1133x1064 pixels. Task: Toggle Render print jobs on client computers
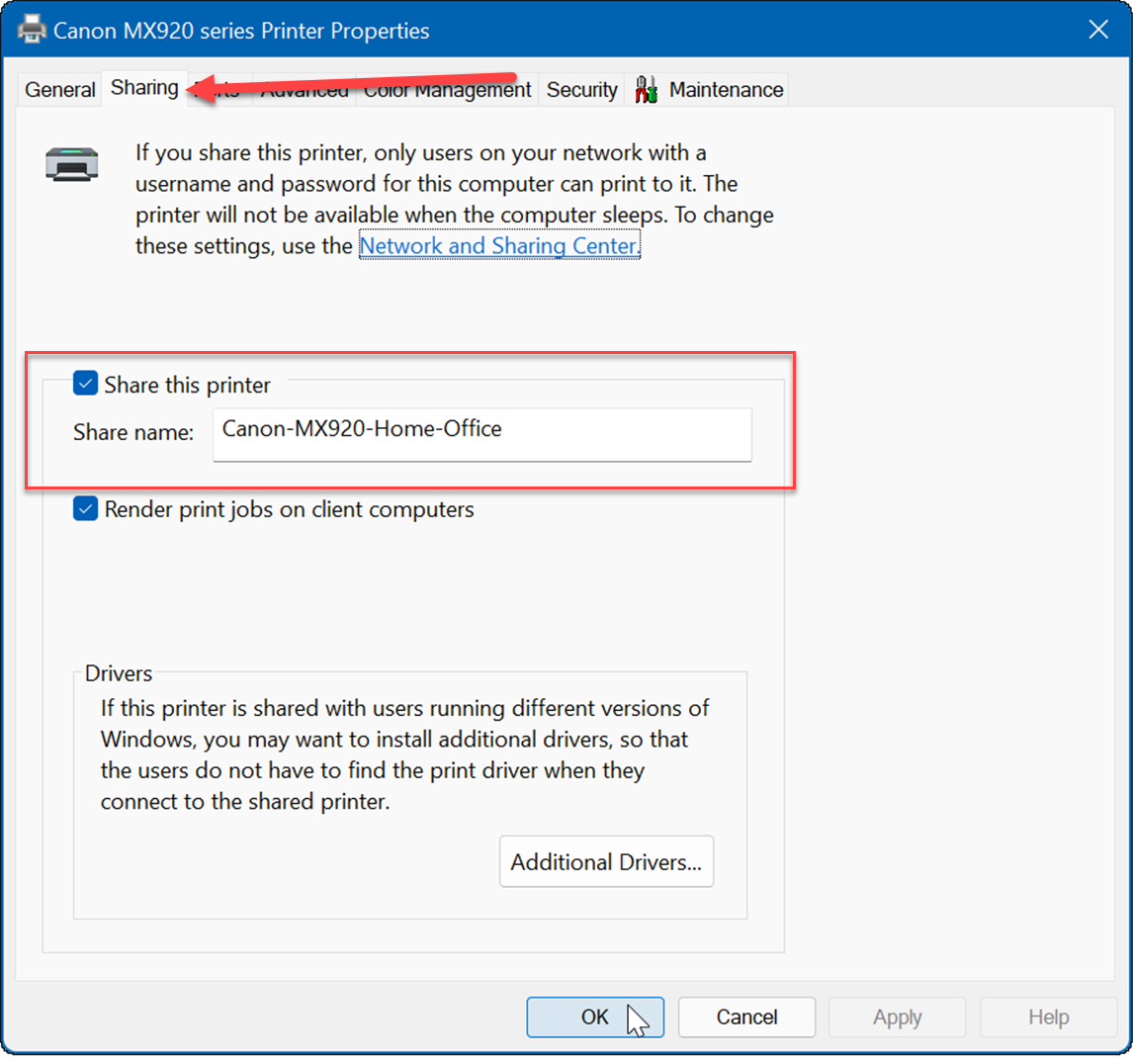pos(86,509)
